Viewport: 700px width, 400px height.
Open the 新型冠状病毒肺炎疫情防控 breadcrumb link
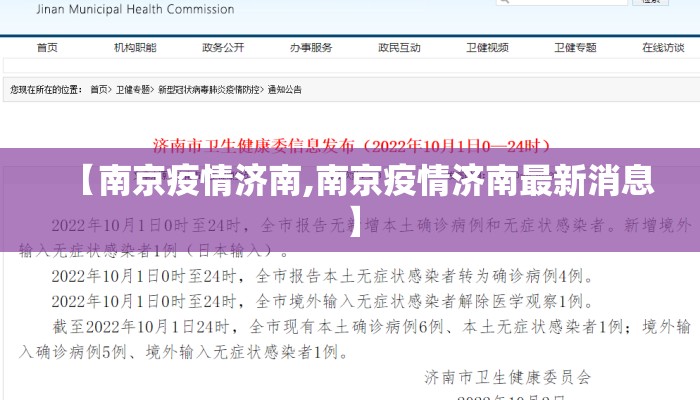click(x=208, y=89)
